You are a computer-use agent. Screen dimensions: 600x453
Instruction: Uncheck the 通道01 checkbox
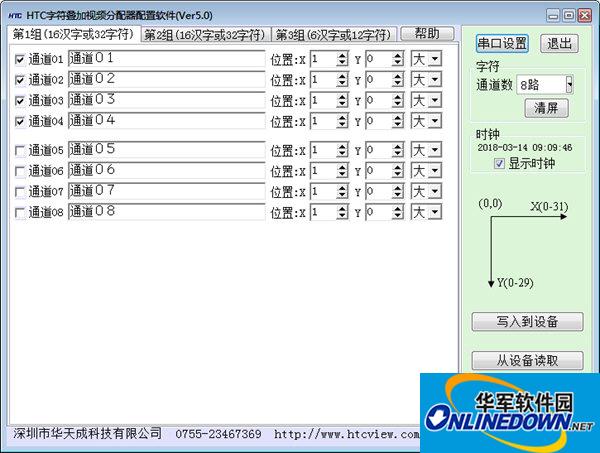(x=21, y=59)
